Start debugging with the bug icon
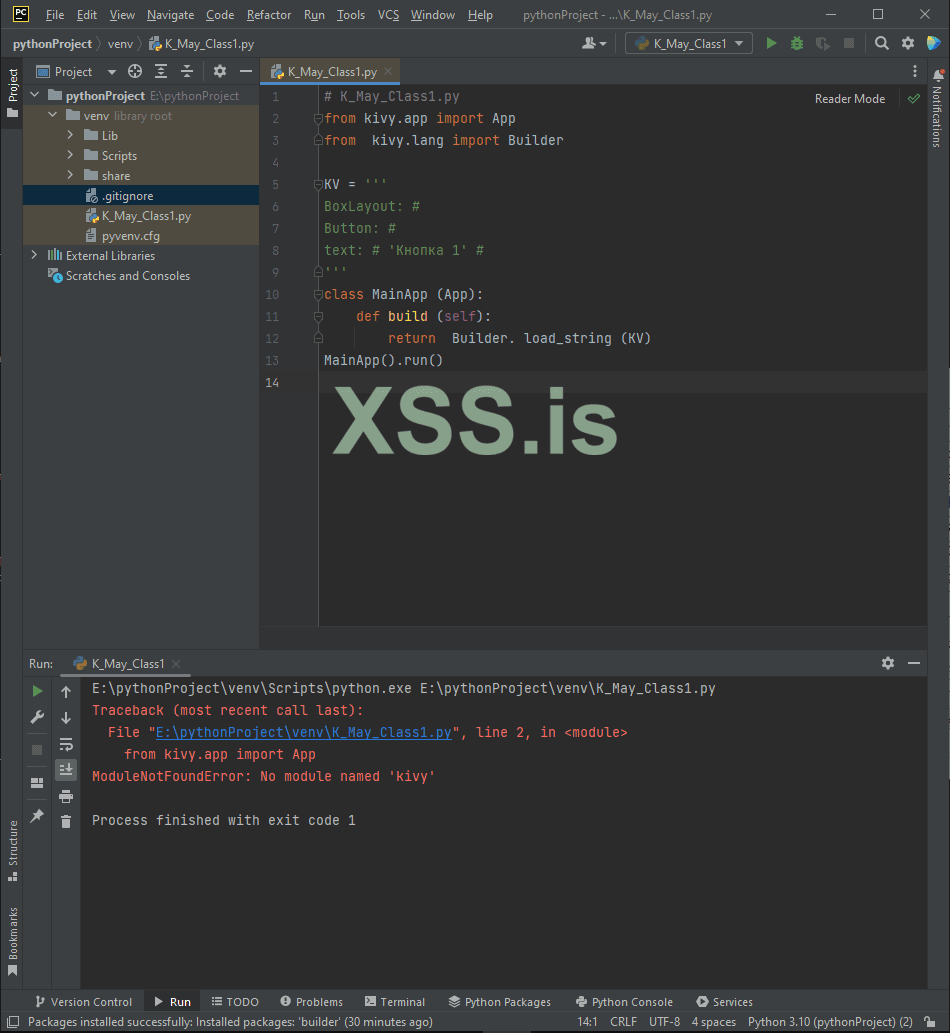The width and height of the screenshot is (950, 1033). 796,43
